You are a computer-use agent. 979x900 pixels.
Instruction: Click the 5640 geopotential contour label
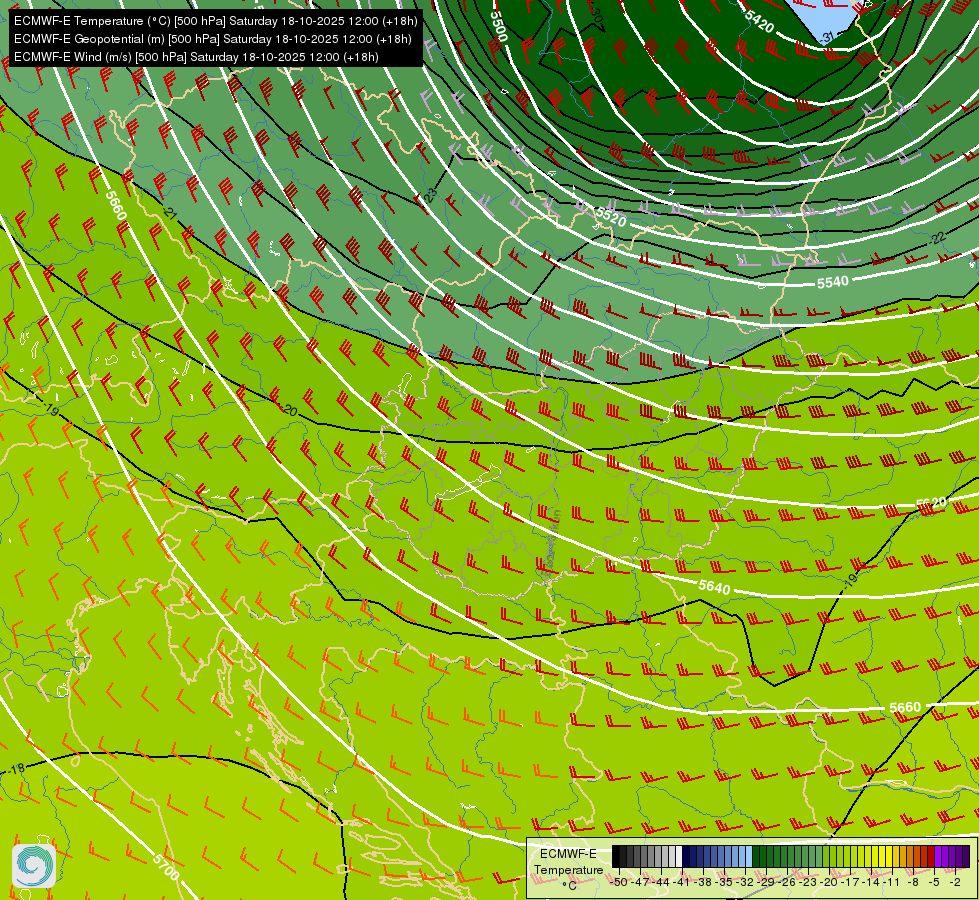pyautogui.click(x=714, y=587)
